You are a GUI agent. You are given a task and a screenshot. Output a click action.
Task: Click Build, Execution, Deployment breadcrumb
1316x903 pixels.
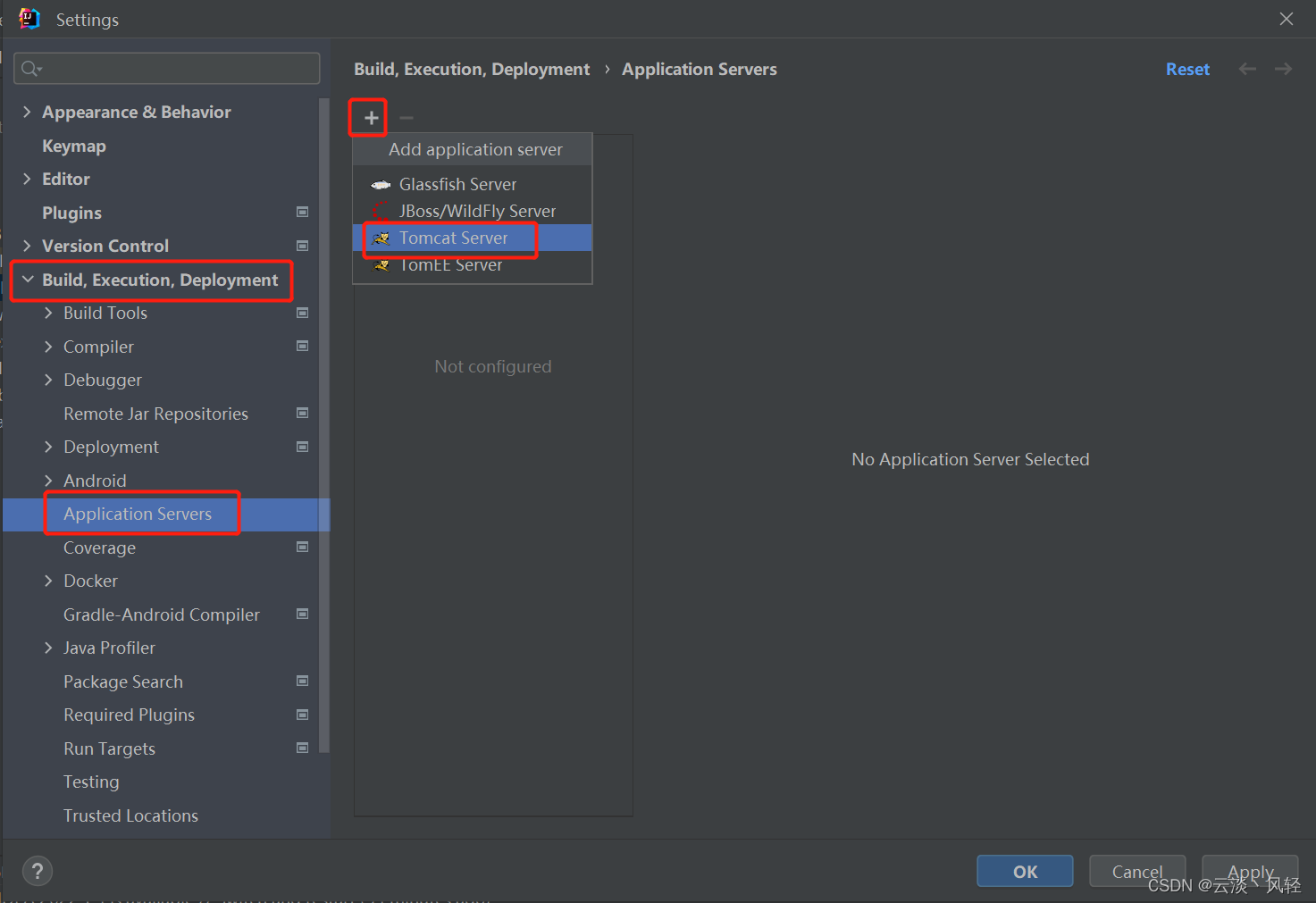[472, 69]
